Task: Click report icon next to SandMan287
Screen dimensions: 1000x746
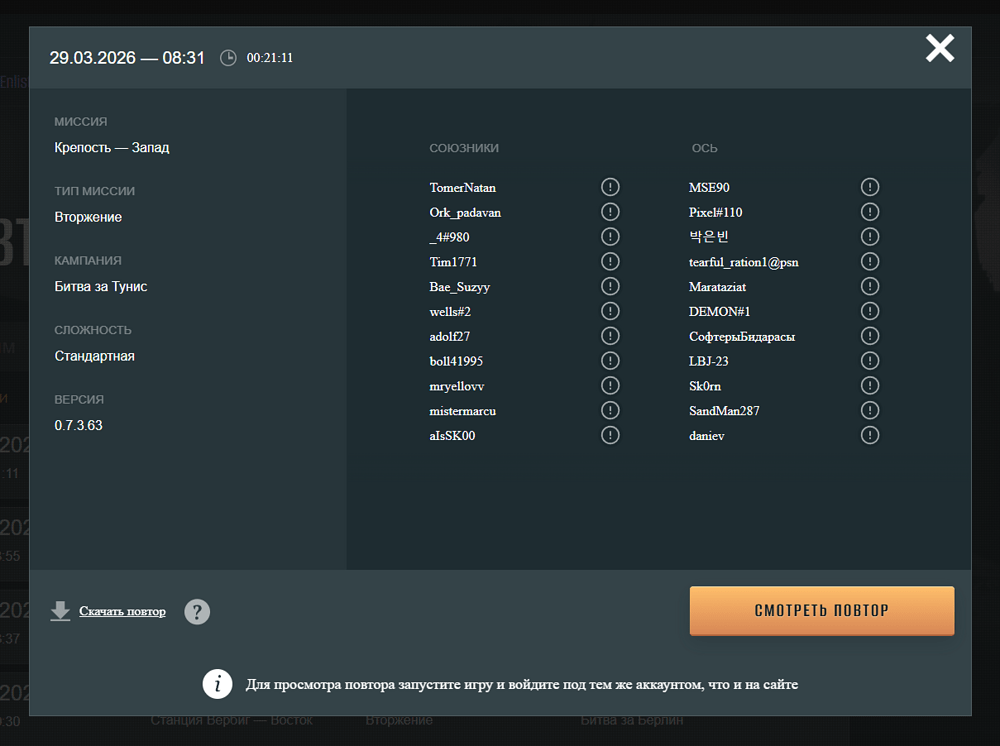Action: click(870, 410)
